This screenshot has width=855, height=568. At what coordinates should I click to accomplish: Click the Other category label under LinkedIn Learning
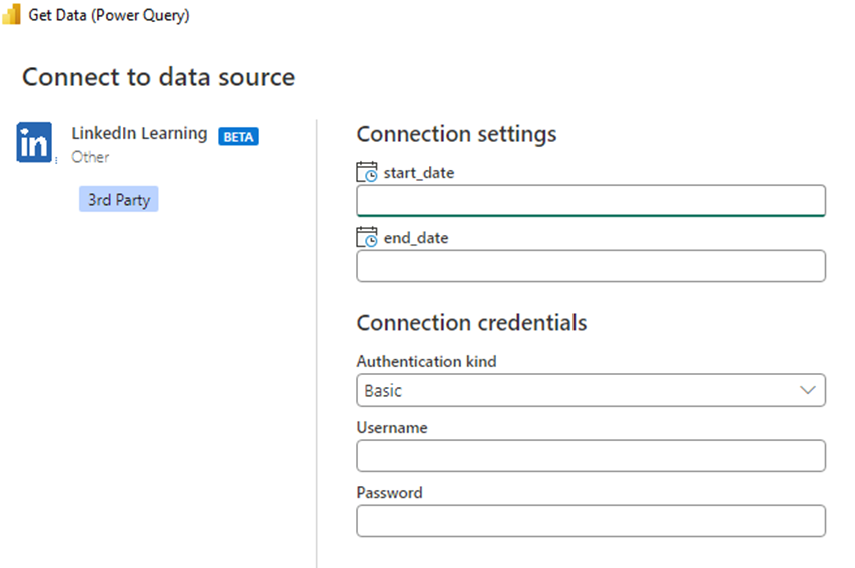(90, 157)
